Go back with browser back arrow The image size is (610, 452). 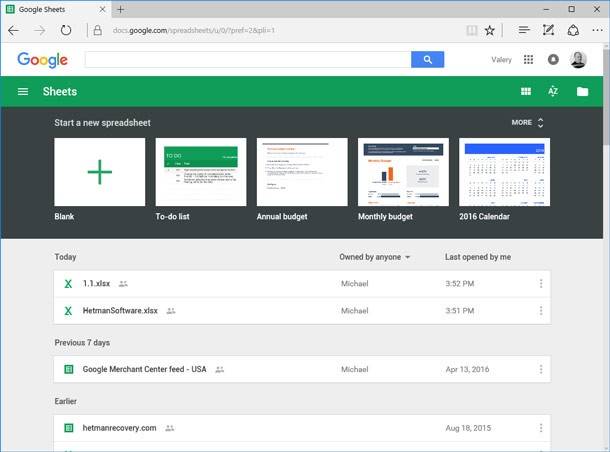pyautogui.click(x=13, y=30)
